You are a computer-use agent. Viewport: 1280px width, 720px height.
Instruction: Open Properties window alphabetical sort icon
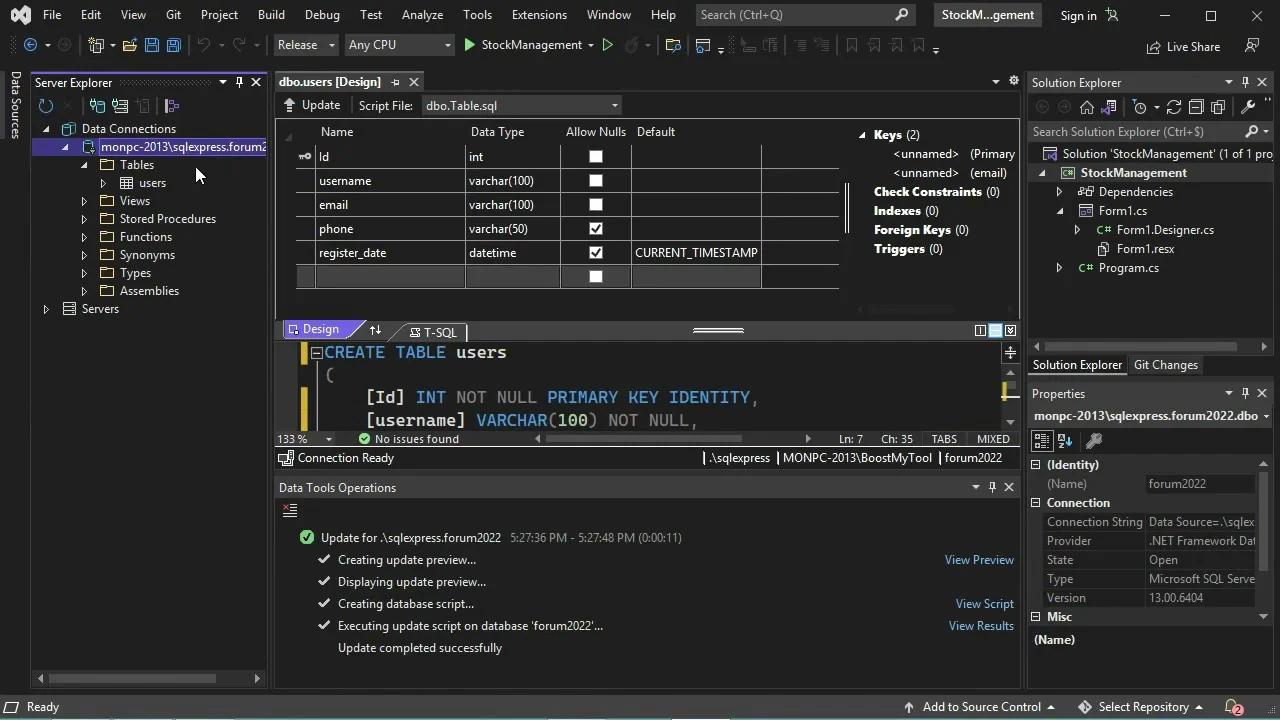click(1064, 440)
